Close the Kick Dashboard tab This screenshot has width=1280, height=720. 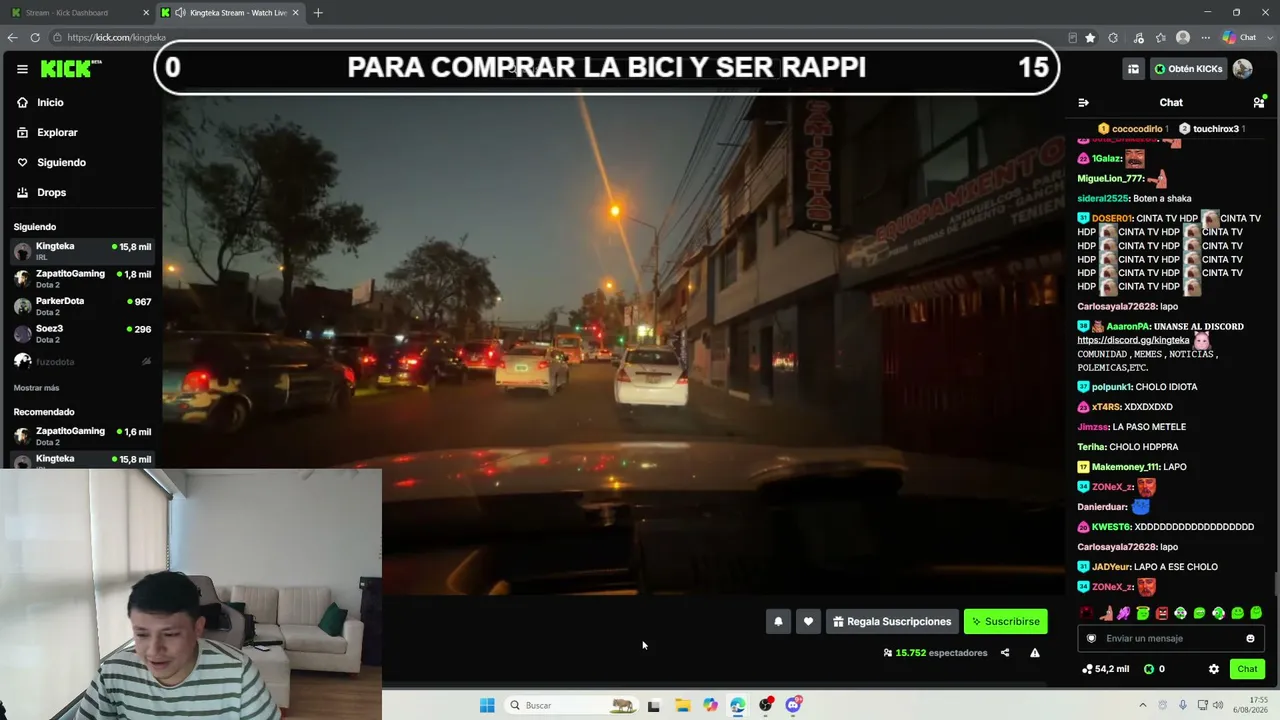coord(146,13)
